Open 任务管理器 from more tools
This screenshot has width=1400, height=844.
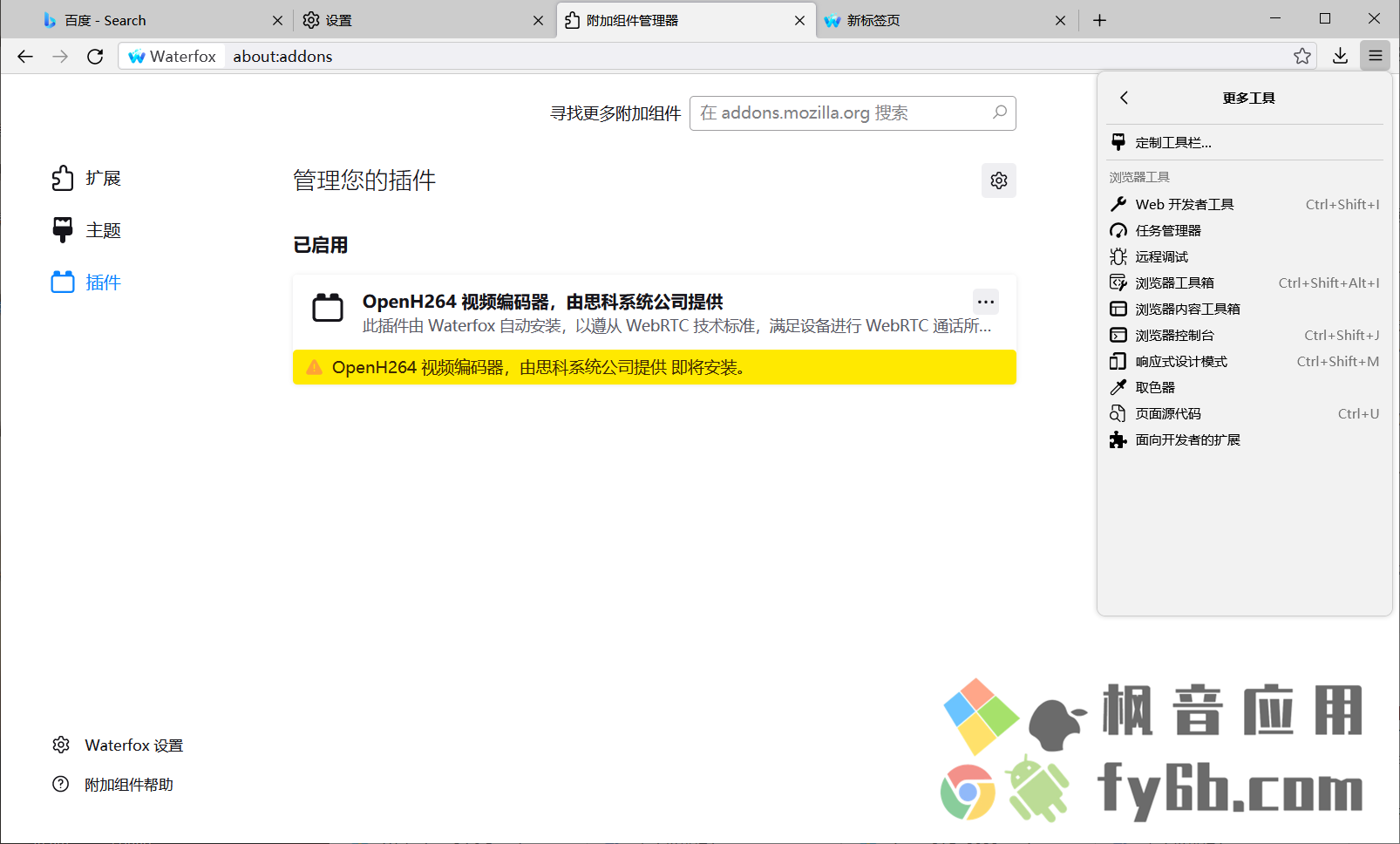coord(1245,230)
